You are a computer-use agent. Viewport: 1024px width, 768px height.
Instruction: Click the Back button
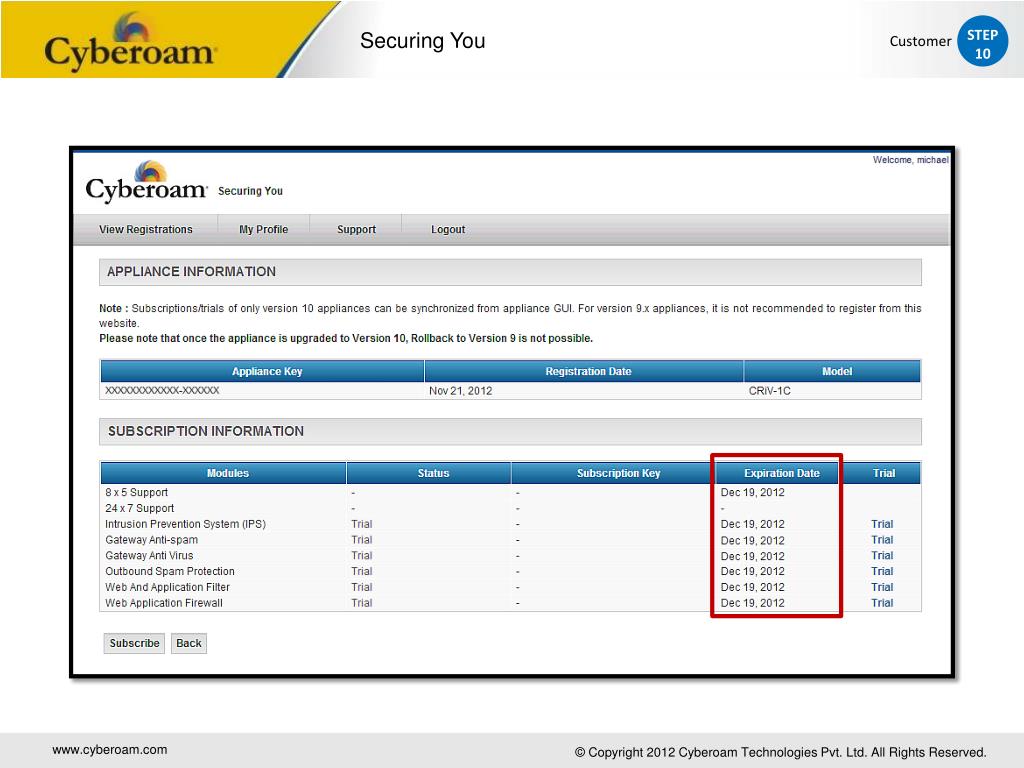189,643
